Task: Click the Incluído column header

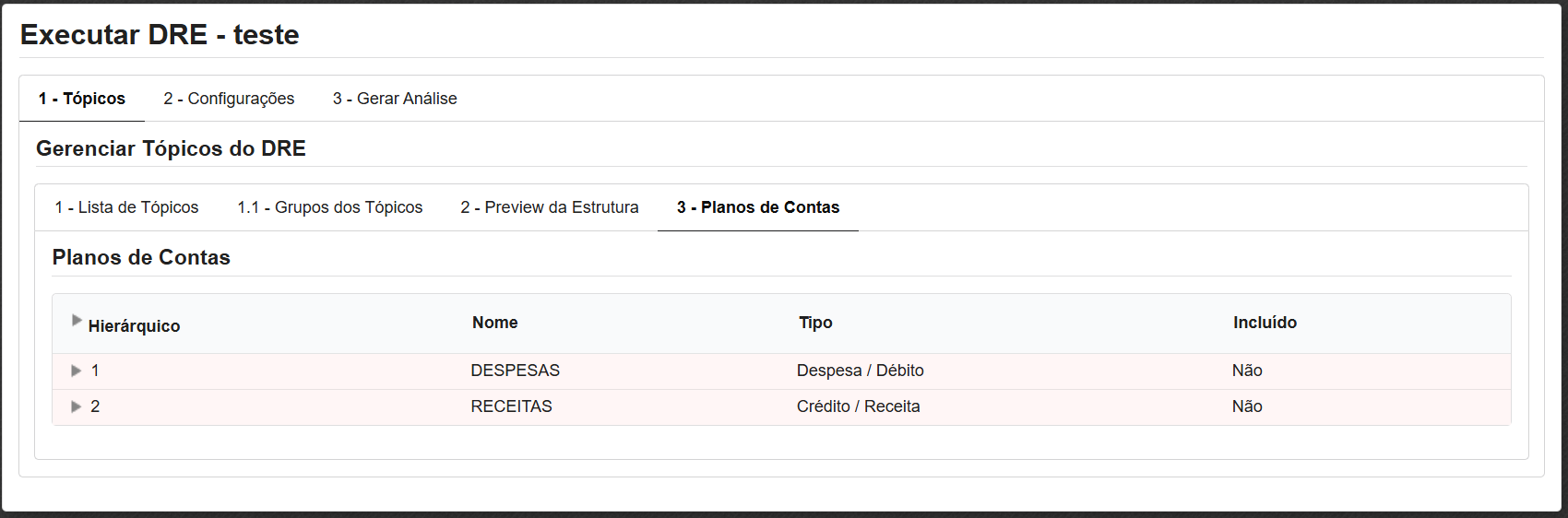Action: (1265, 323)
